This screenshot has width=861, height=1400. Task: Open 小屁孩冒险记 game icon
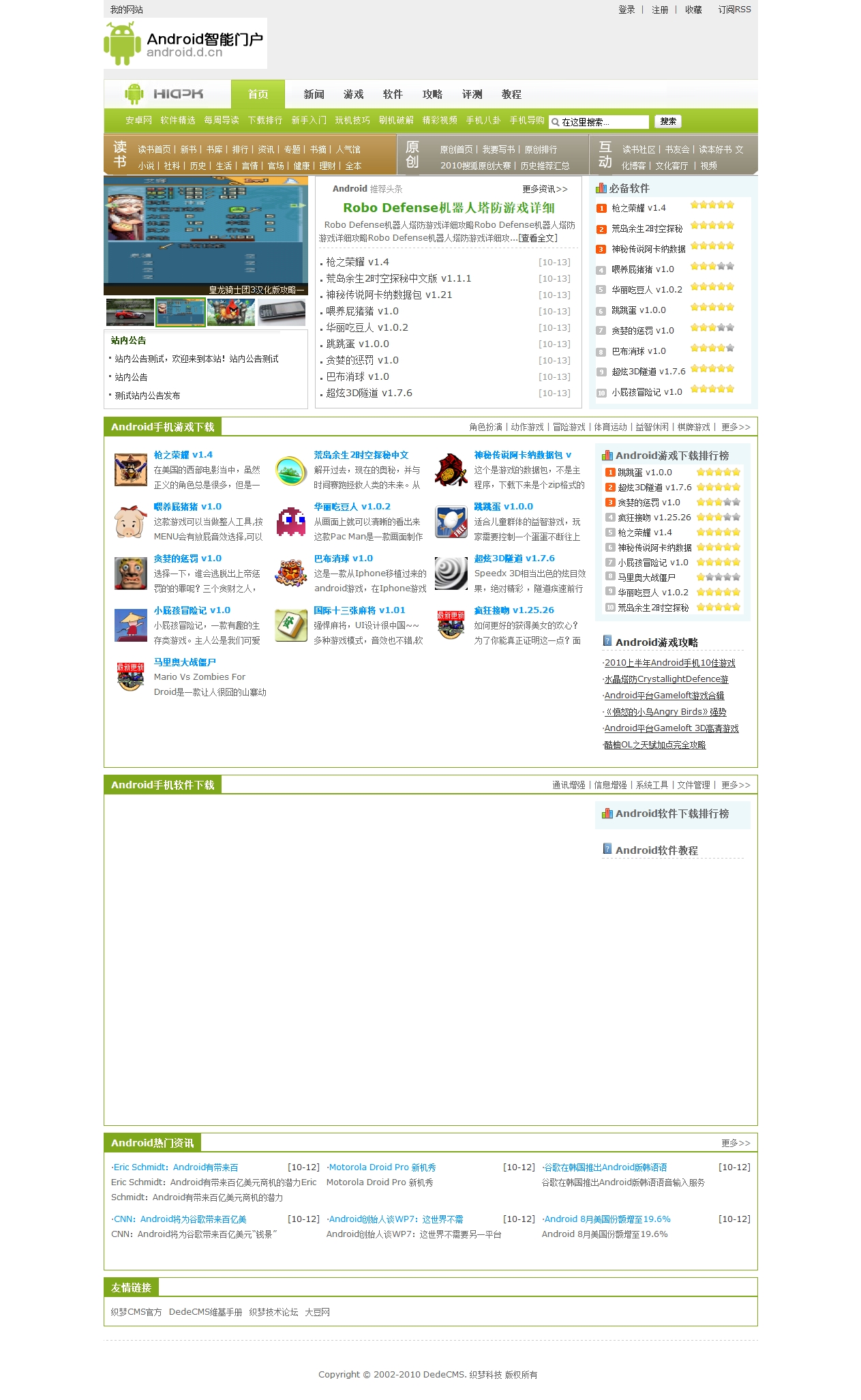pyautogui.click(x=131, y=625)
